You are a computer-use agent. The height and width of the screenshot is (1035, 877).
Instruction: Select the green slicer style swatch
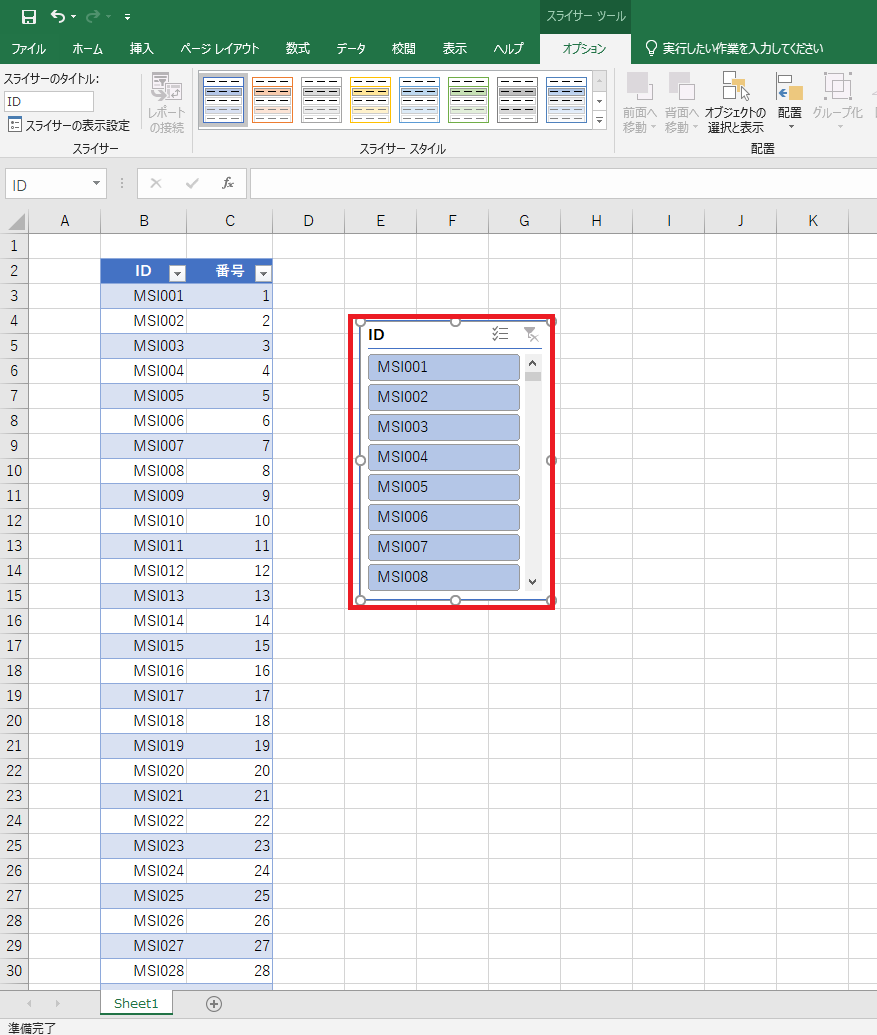[468, 99]
